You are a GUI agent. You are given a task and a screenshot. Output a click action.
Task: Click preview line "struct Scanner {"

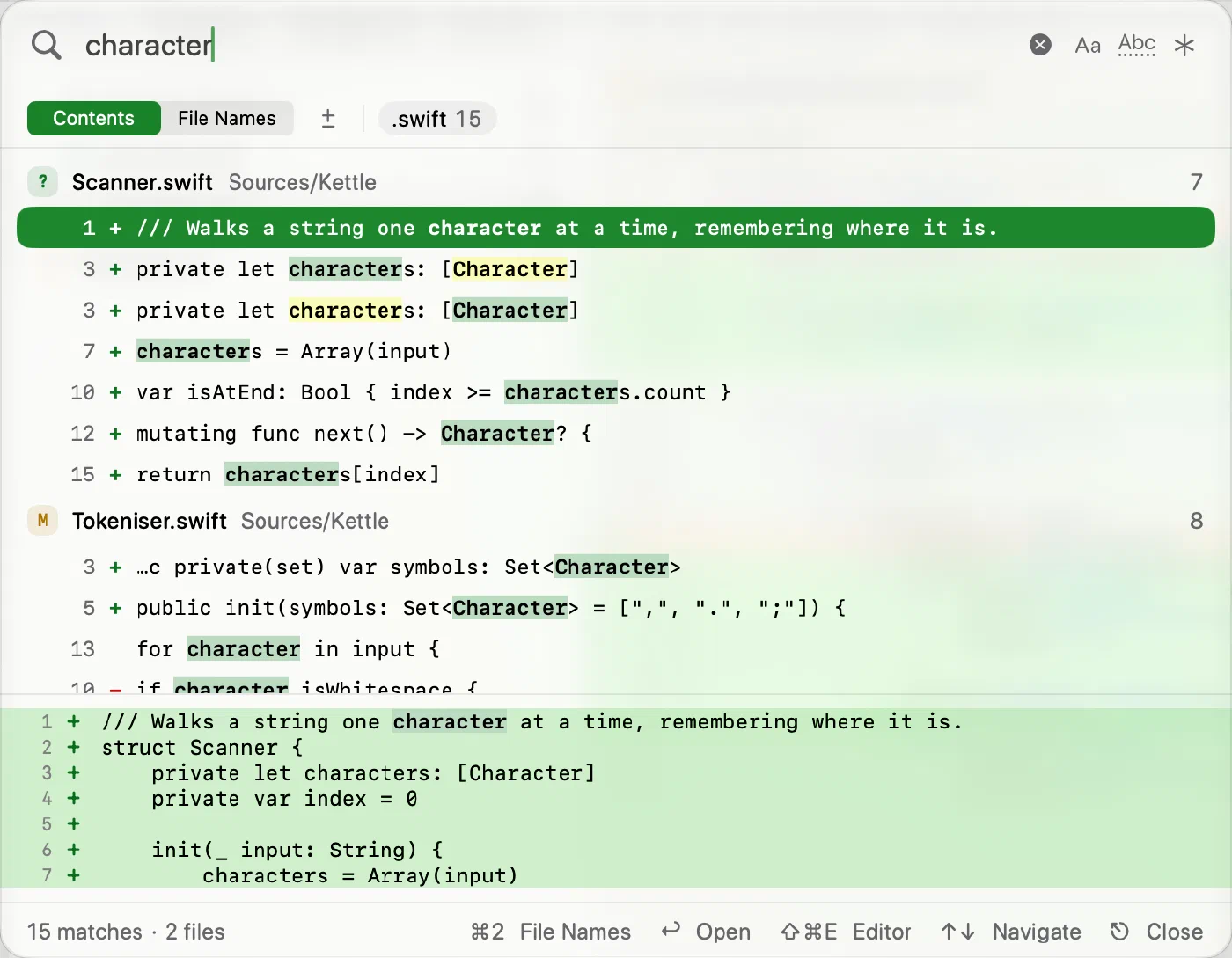pos(616,748)
